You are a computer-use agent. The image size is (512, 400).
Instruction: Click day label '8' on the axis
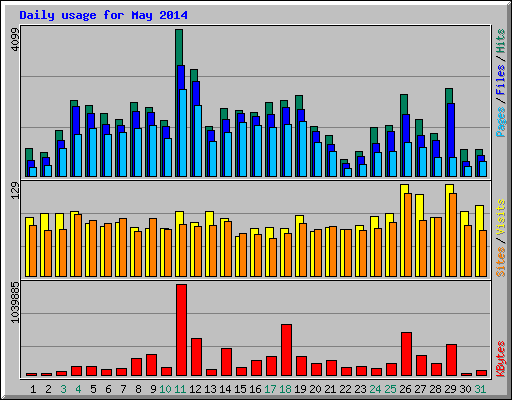click(138, 389)
